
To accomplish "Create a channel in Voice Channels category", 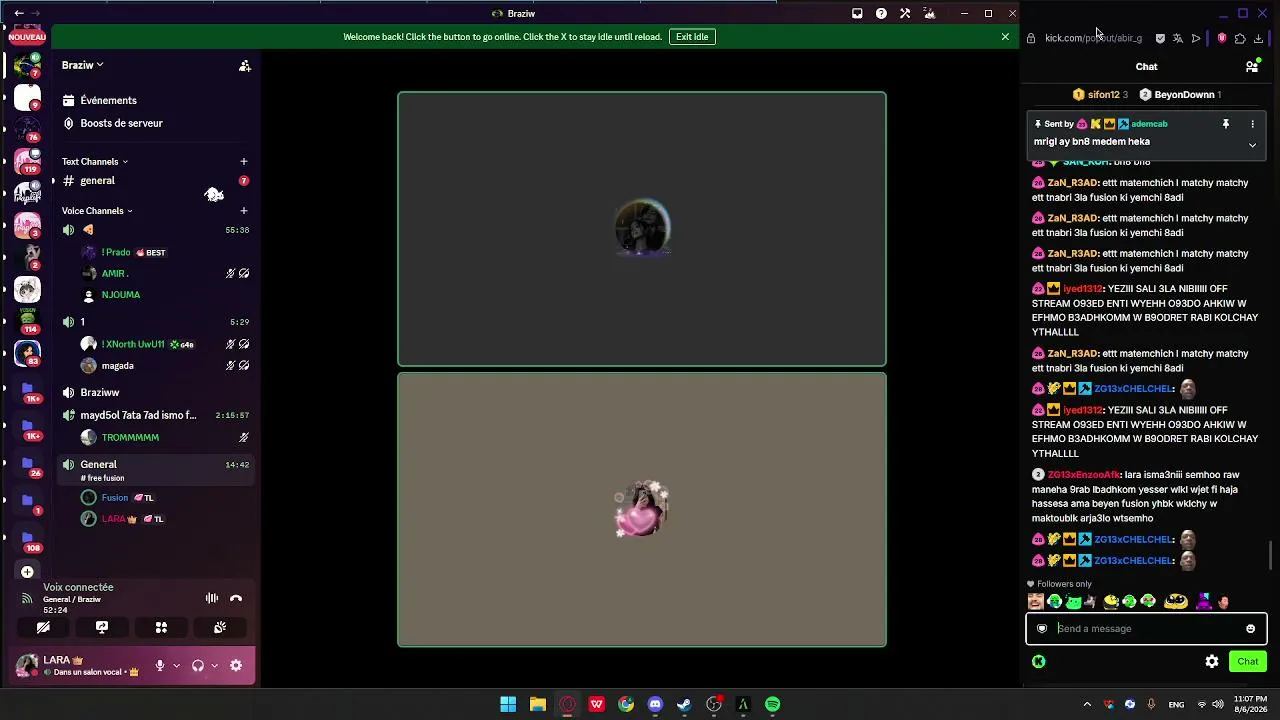I will 243,211.
